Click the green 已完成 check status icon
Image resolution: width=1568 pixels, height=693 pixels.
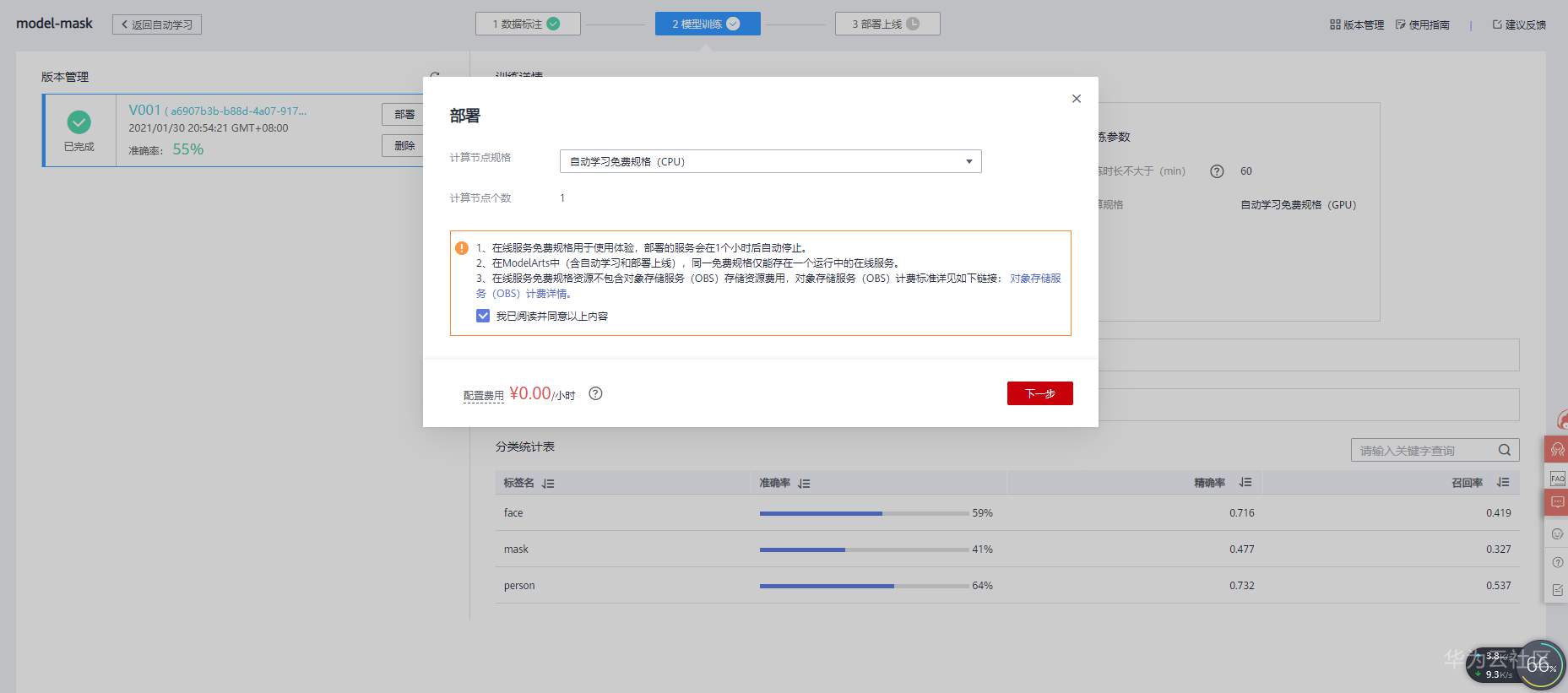point(79,122)
